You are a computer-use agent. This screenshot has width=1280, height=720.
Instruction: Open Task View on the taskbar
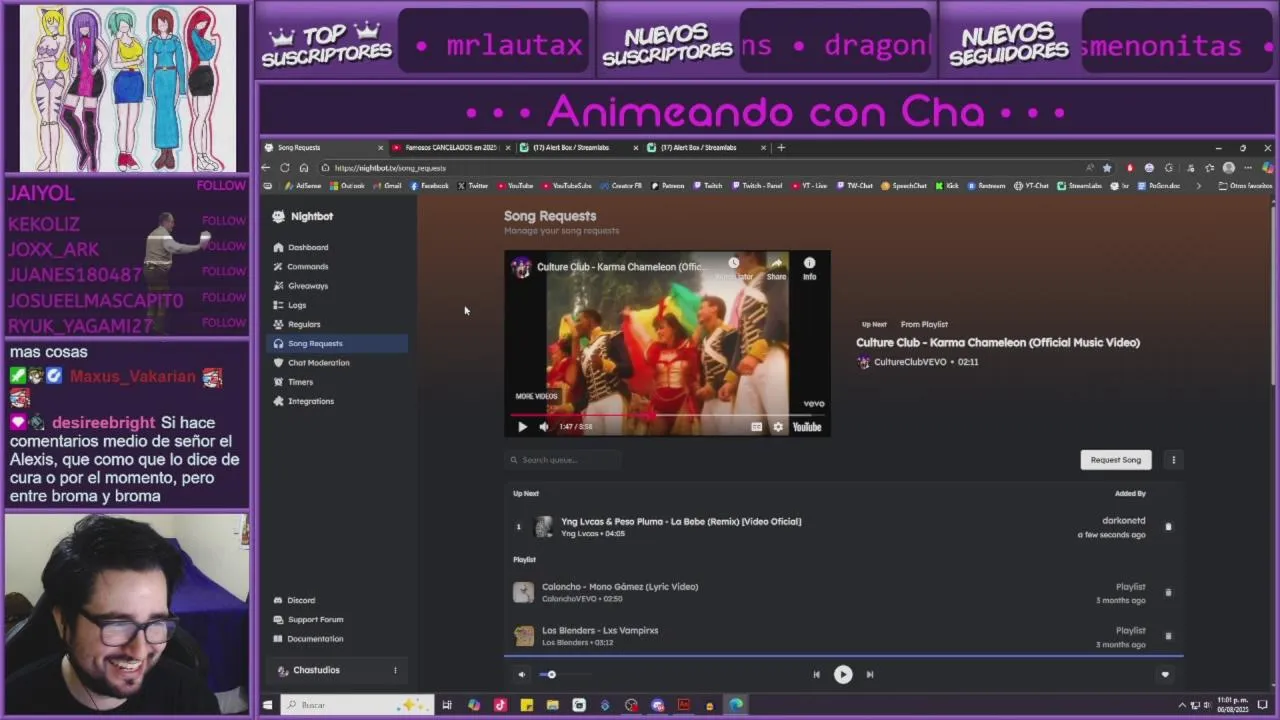point(447,705)
